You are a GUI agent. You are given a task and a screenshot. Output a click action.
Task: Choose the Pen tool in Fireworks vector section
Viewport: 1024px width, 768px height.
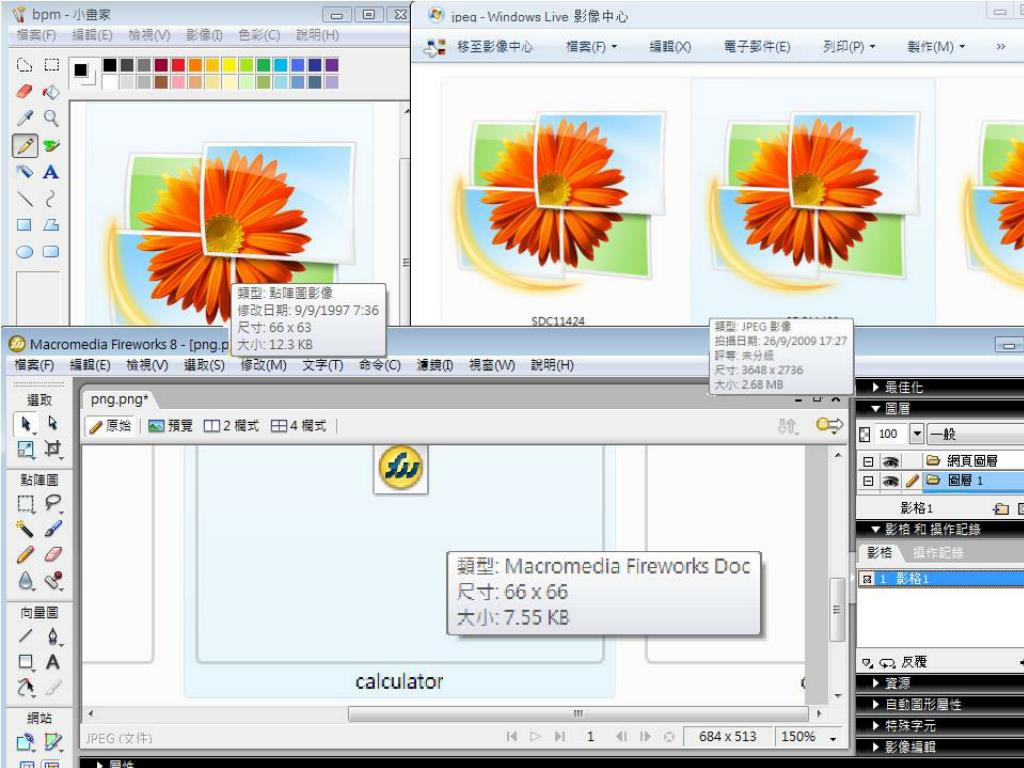(53, 636)
